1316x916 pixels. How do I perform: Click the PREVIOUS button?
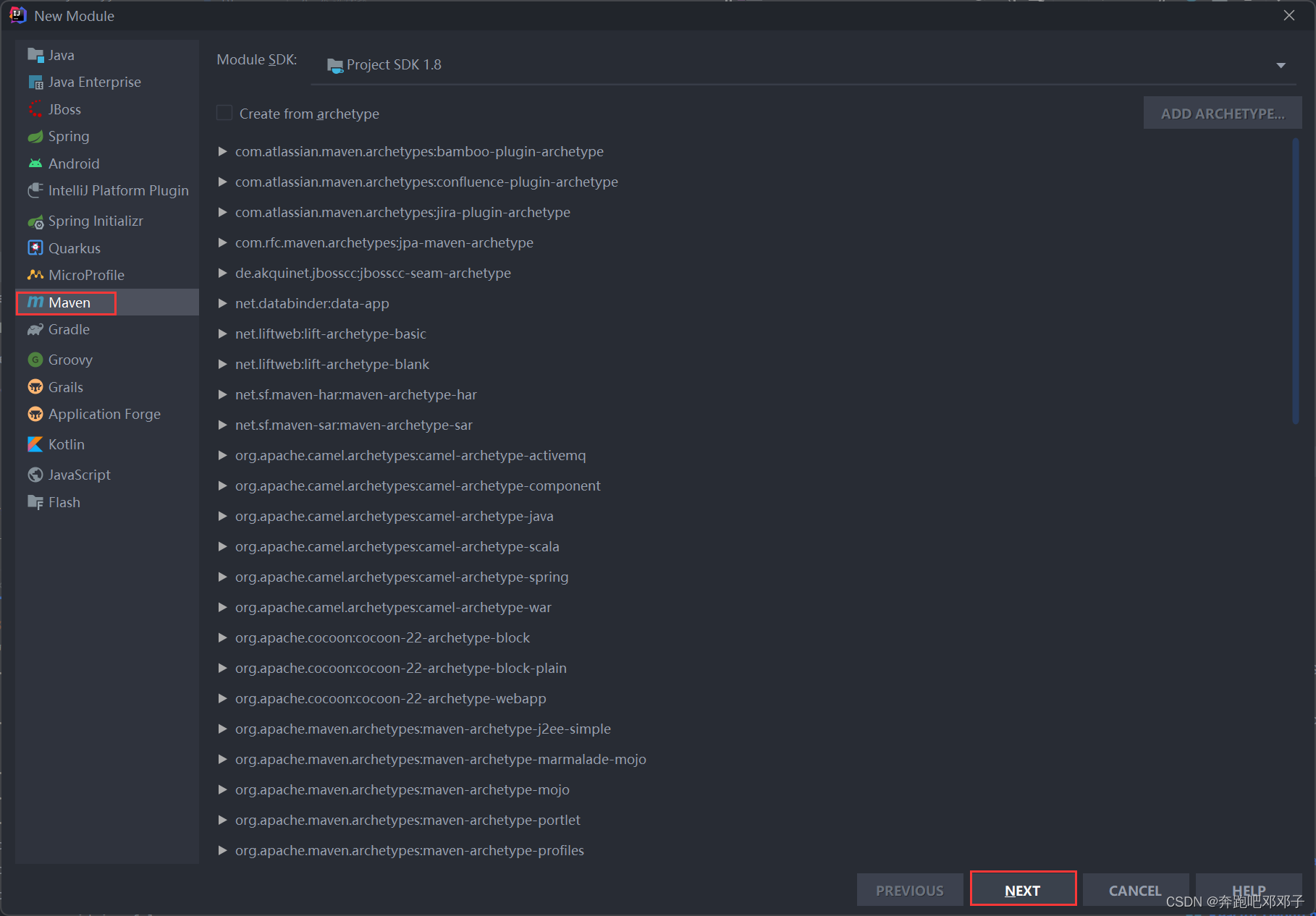click(910, 890)
